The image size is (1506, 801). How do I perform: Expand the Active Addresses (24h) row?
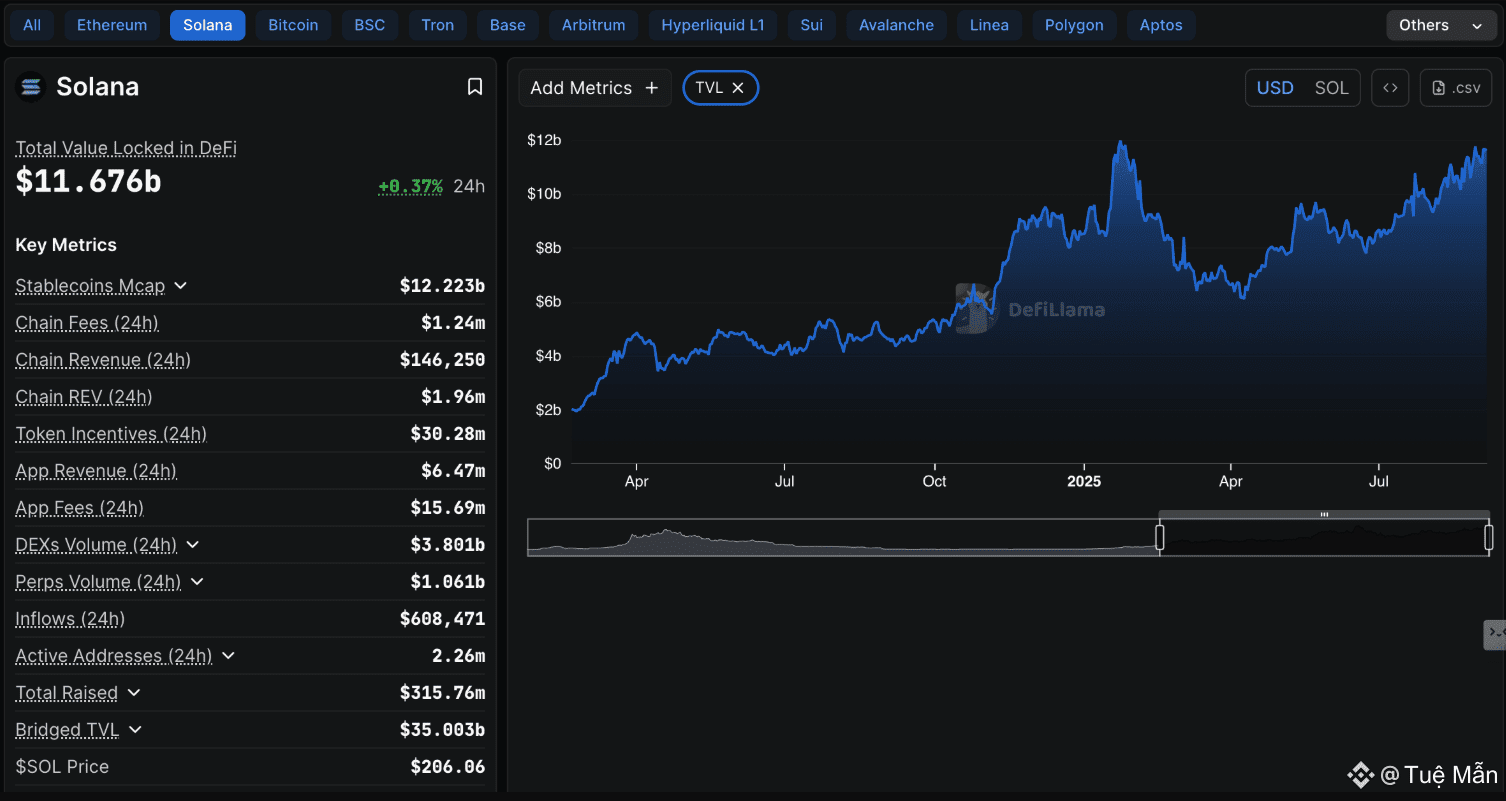[x=228, y=656]
